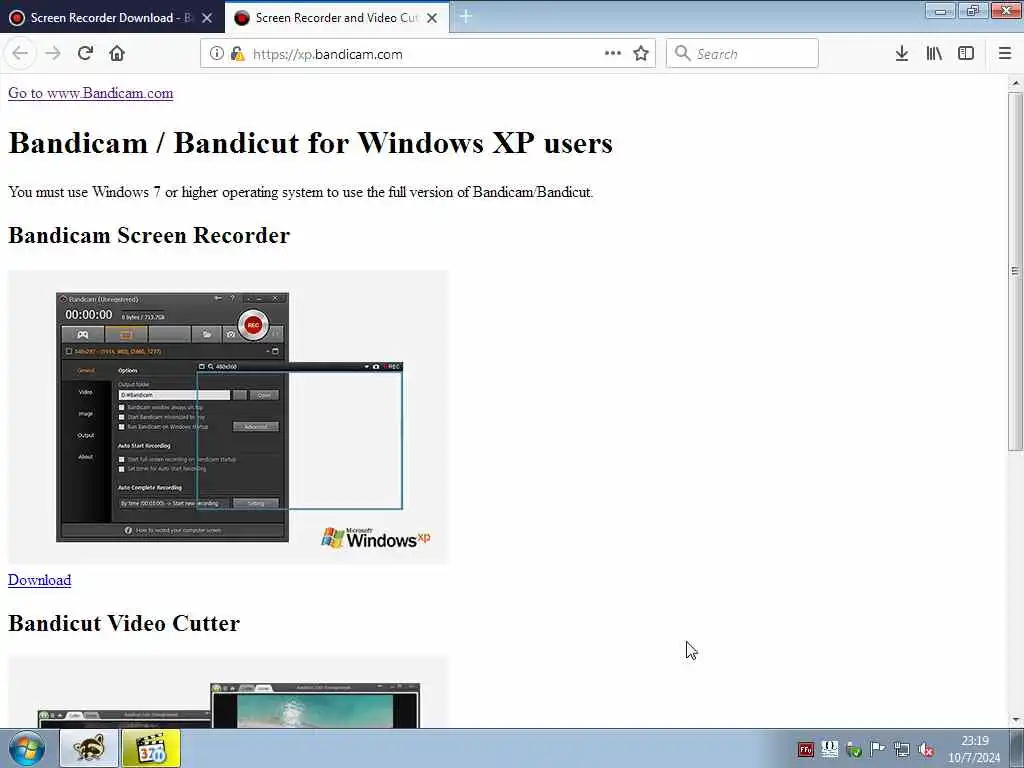Click the scrollbar up arrow
This screenshot has width=1024, height=768.
1016,83
